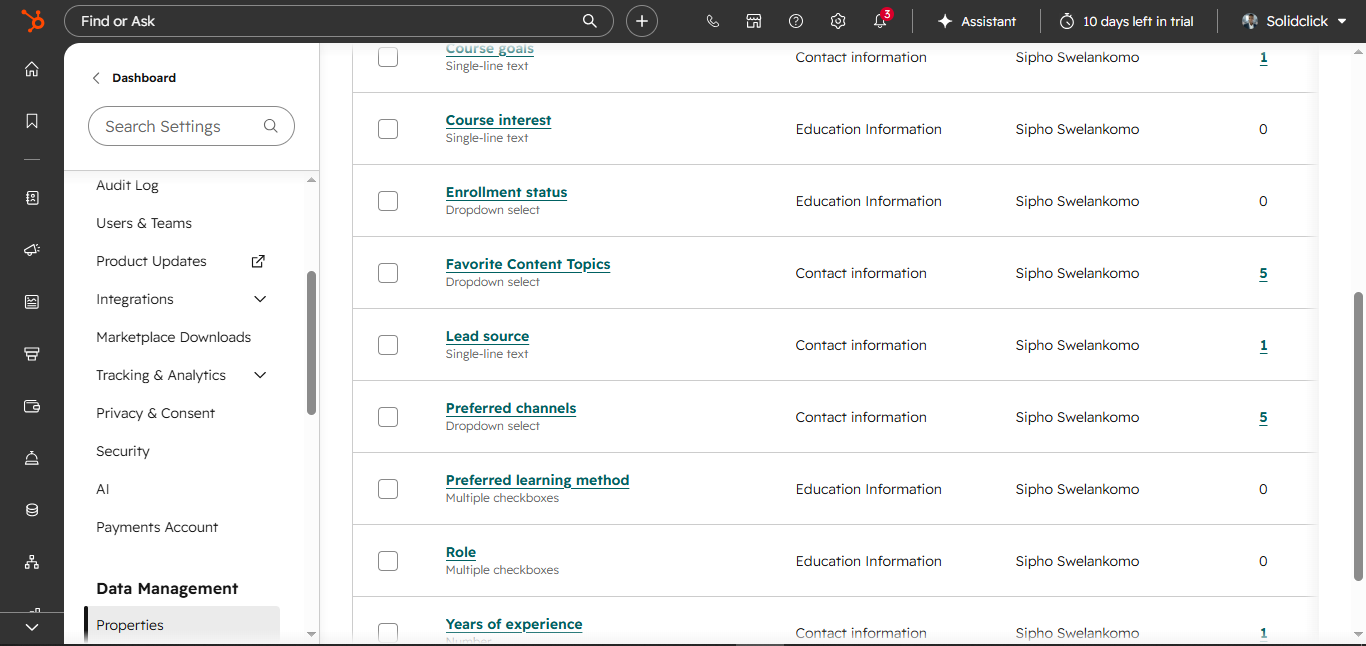
Task: Expand Tracking & Analytics chevron
Action: (260, 375)
